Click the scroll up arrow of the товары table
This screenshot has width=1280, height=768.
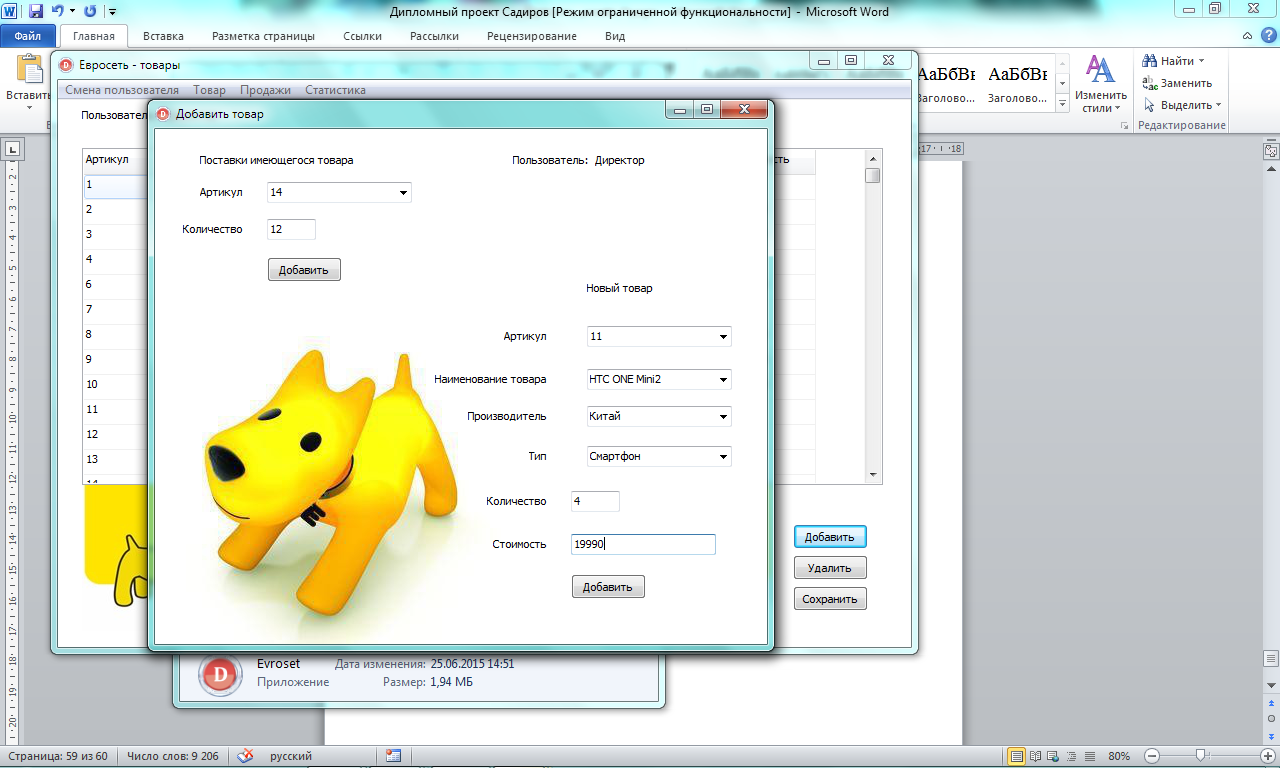pos(873,158)
